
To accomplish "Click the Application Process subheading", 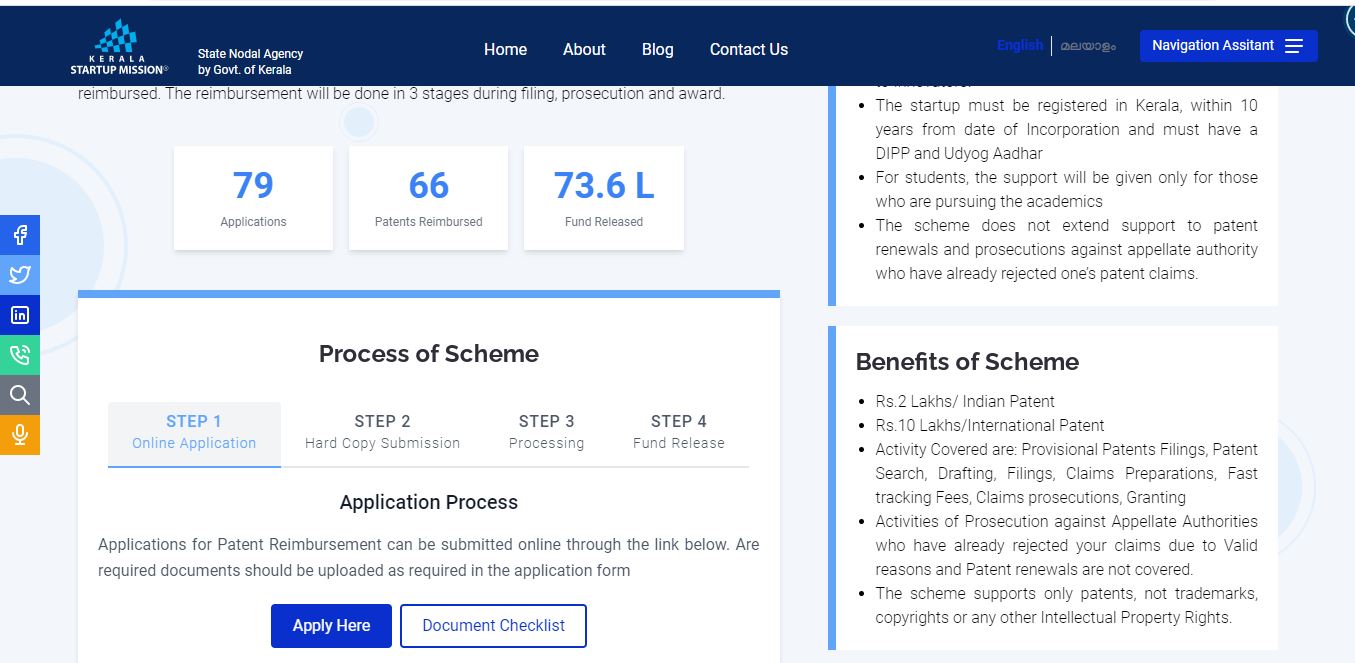I will click(x=429, y=502).
